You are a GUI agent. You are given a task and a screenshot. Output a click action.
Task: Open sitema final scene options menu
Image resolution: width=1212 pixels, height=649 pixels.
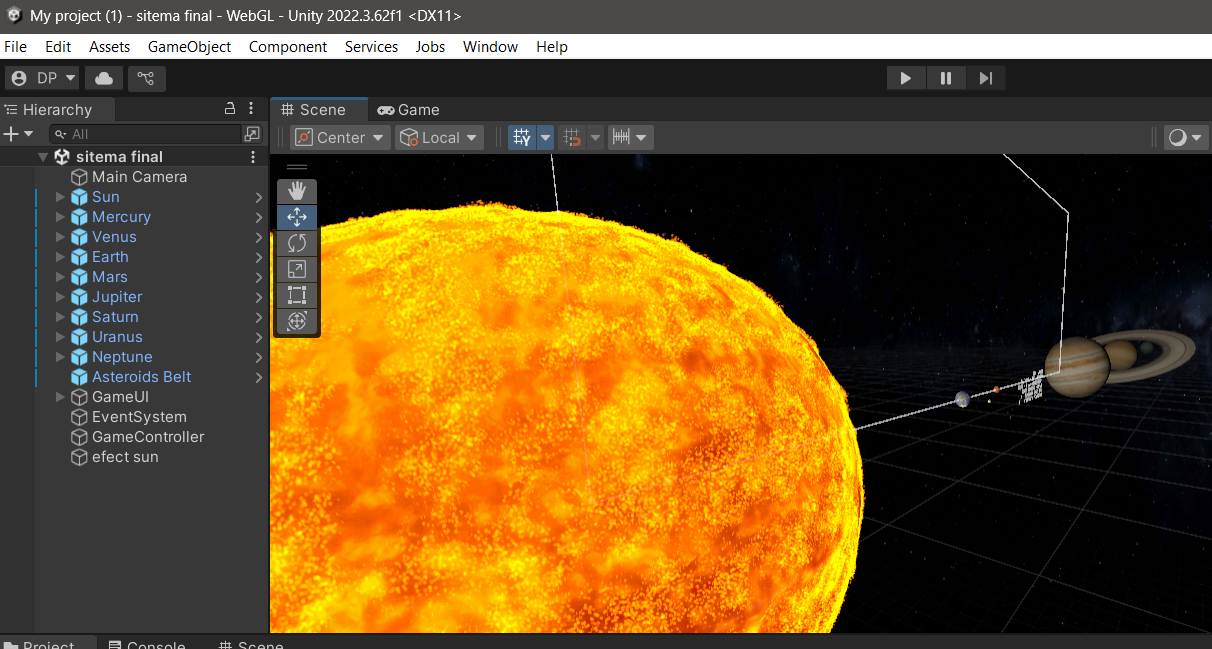point(253,157)
